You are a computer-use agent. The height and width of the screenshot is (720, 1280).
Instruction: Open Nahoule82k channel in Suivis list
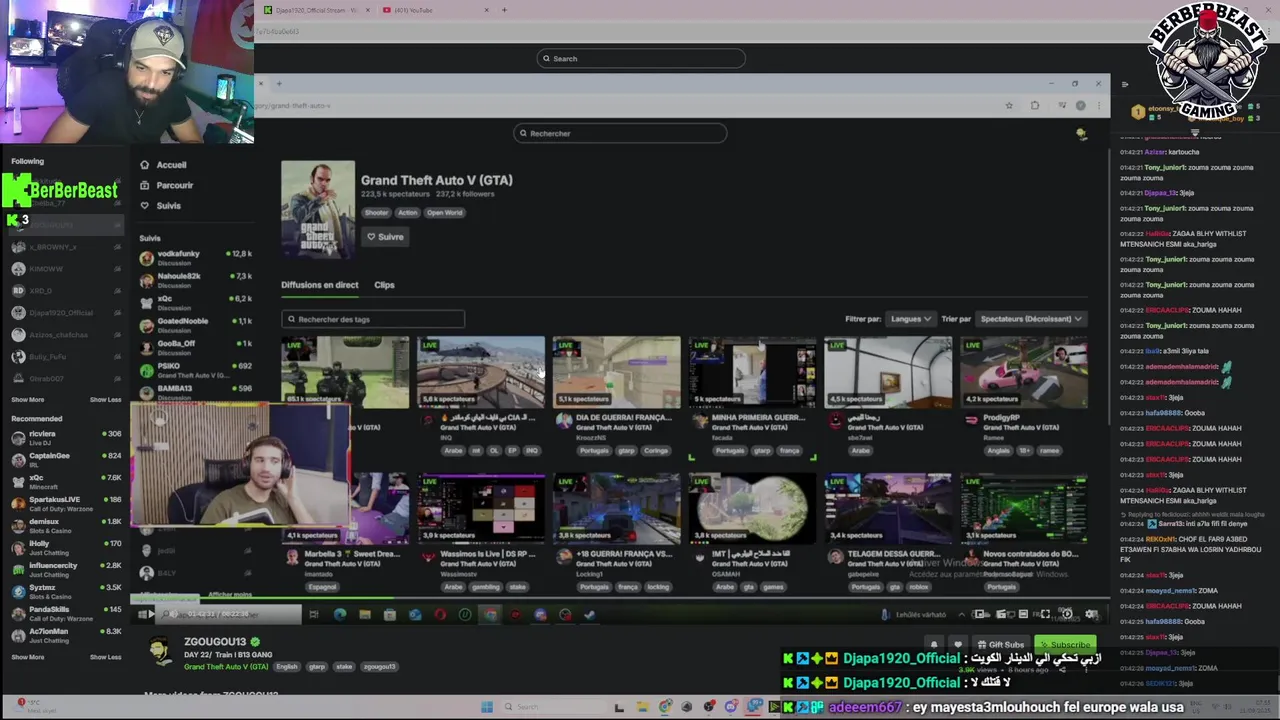(x=196, y=280)
